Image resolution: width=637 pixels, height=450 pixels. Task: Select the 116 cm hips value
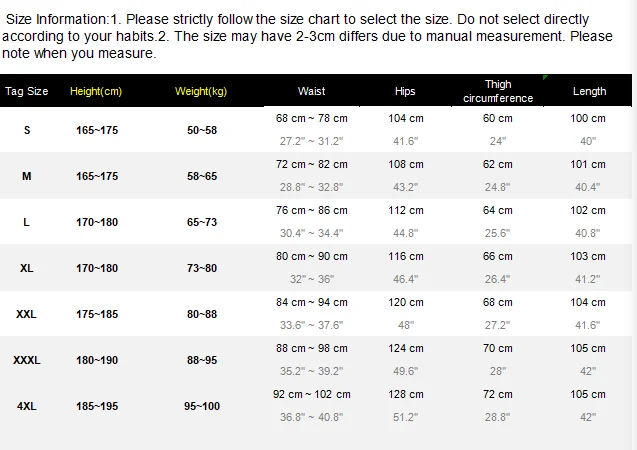pyautogui.click(x=405, y=256)
